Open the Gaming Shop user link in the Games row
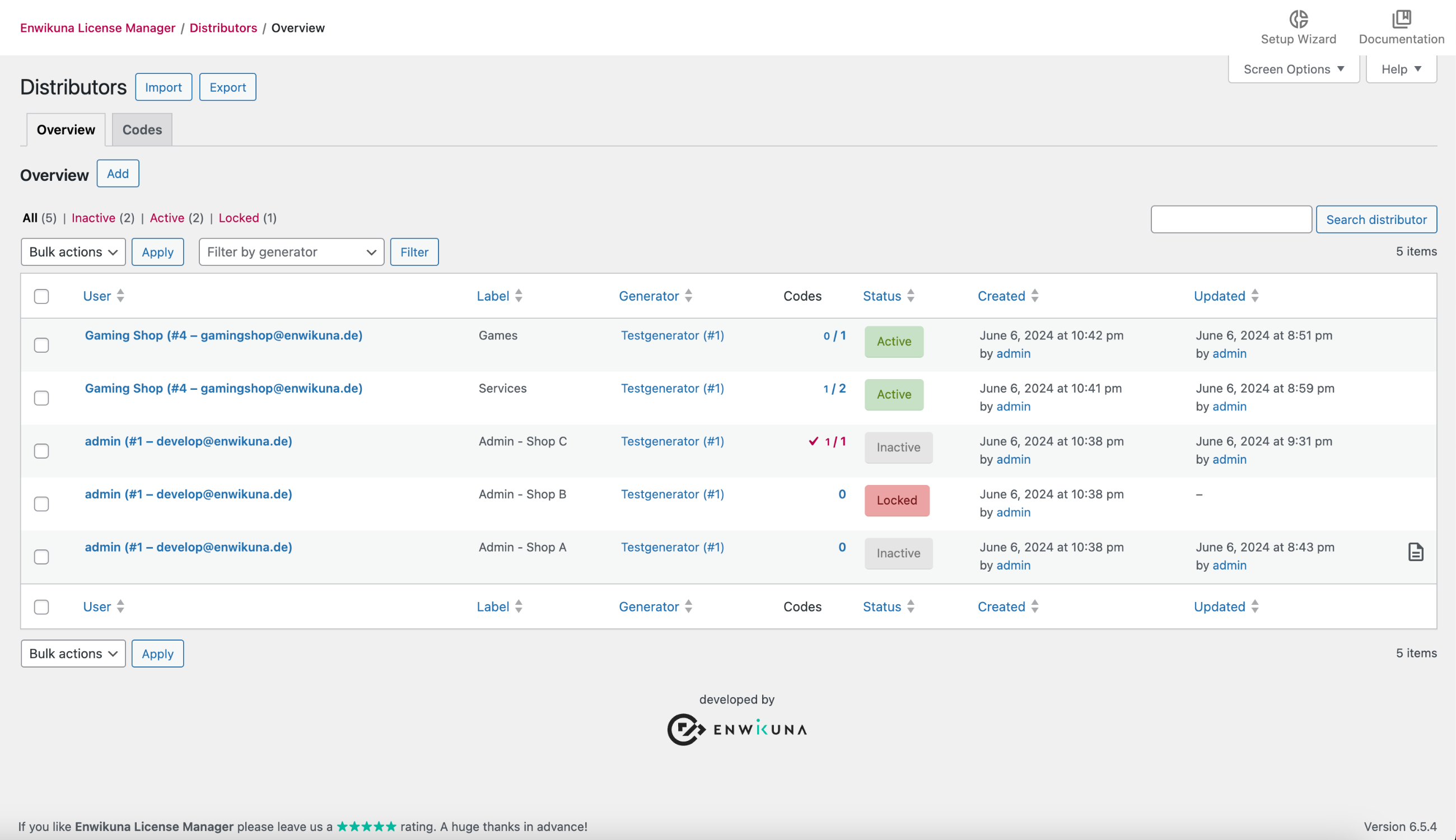This screenshot has width=1456, height=840. [x=224, y=335]
